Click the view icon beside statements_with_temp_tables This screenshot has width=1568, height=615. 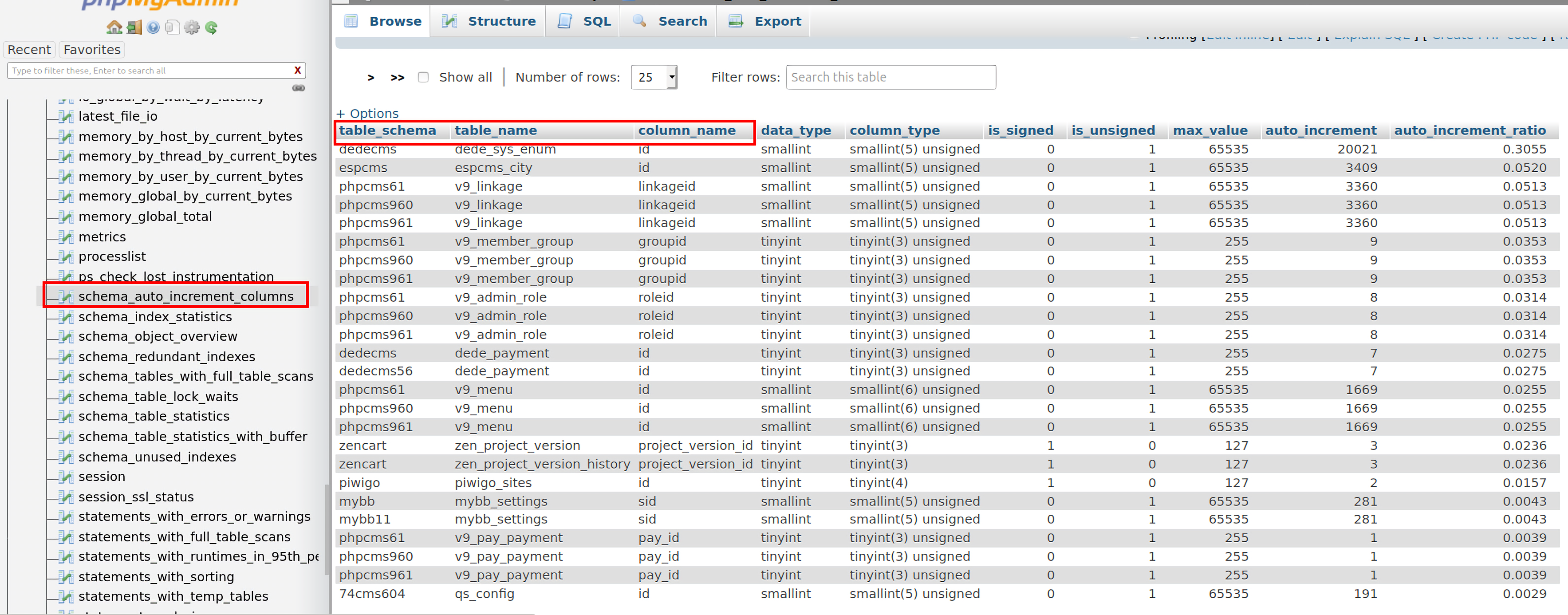(x=66, y=596)
